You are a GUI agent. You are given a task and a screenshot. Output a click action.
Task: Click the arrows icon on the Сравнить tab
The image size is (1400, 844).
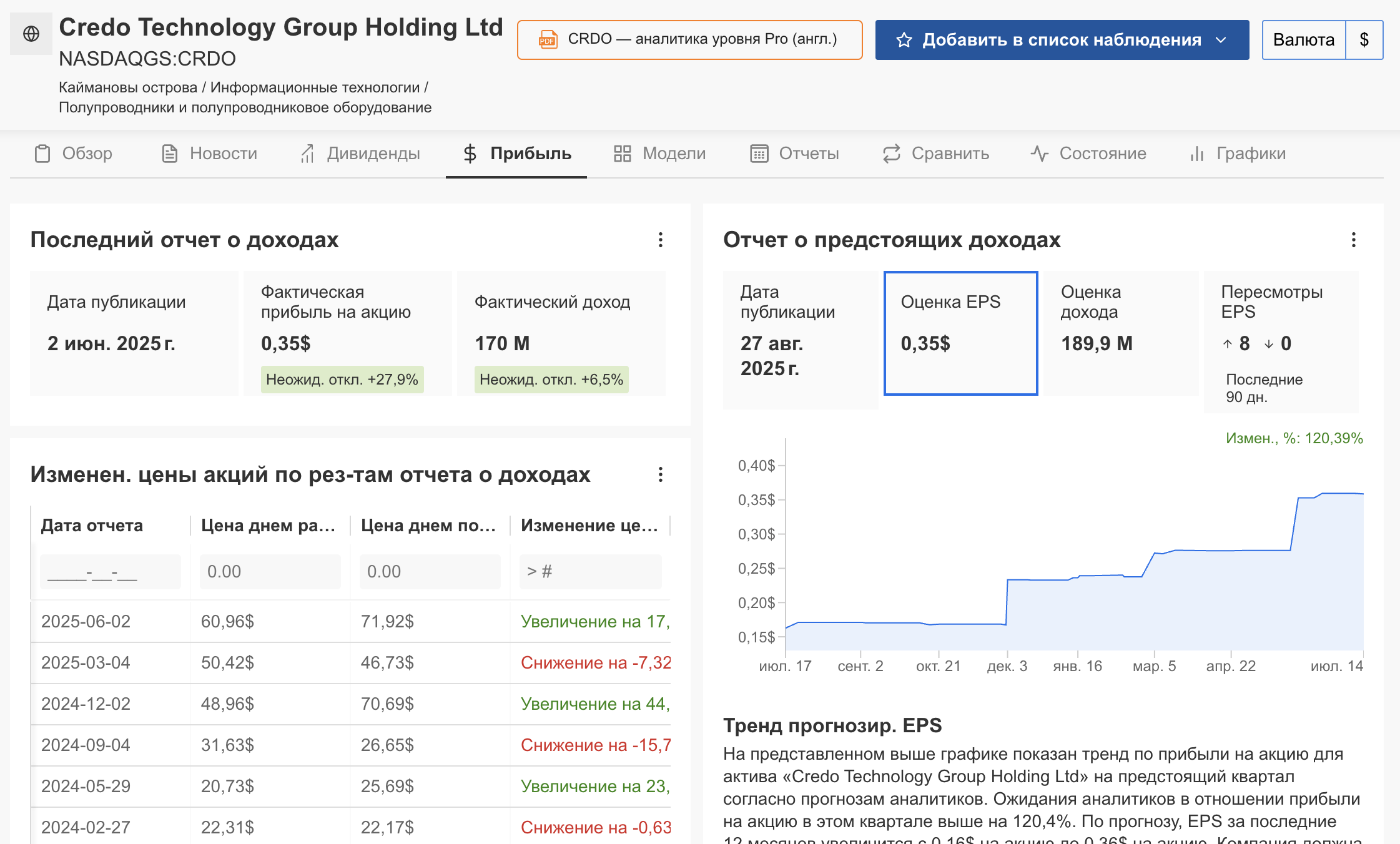(892, 154)
